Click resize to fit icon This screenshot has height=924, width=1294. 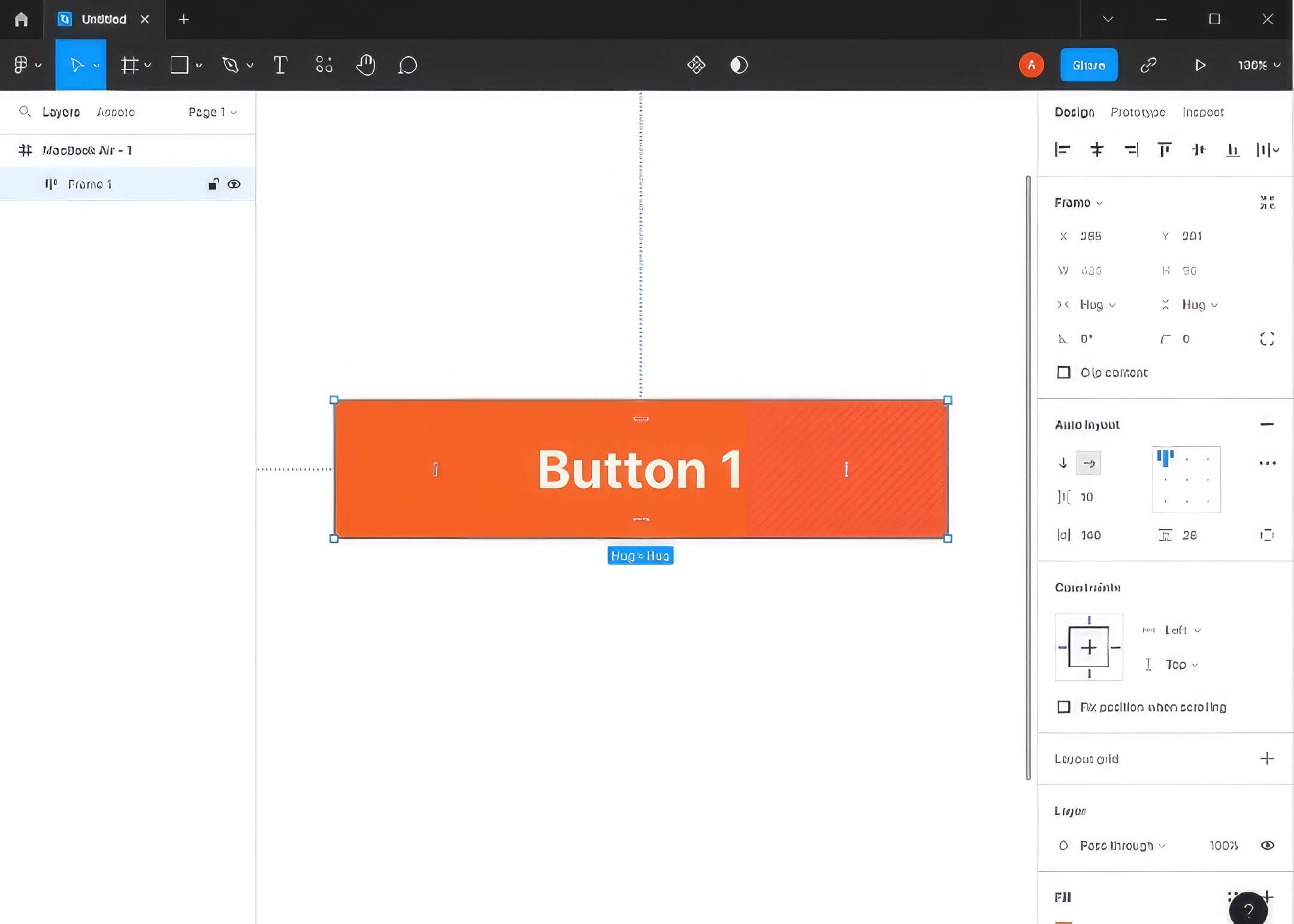coord(1266,202)
